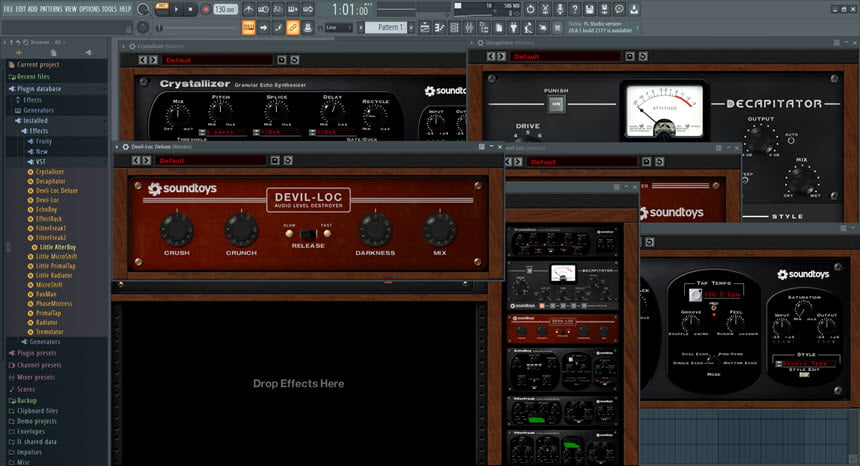Click the DARKNESS knob on Devil-Loc
The width and height of the screenshot is (860, 466).
(375, 229)
